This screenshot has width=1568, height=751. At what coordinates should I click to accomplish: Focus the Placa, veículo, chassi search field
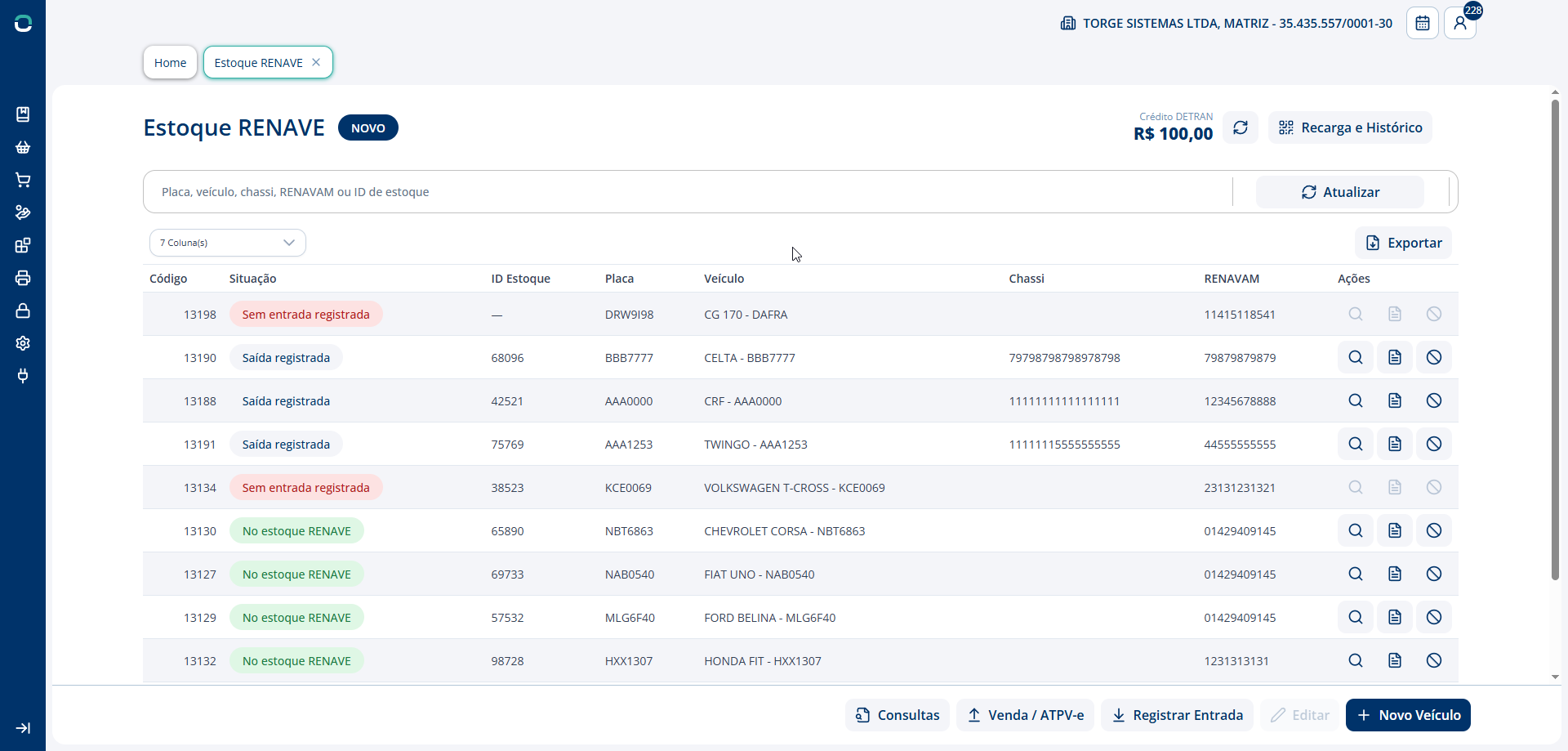(x=688, y=192)
